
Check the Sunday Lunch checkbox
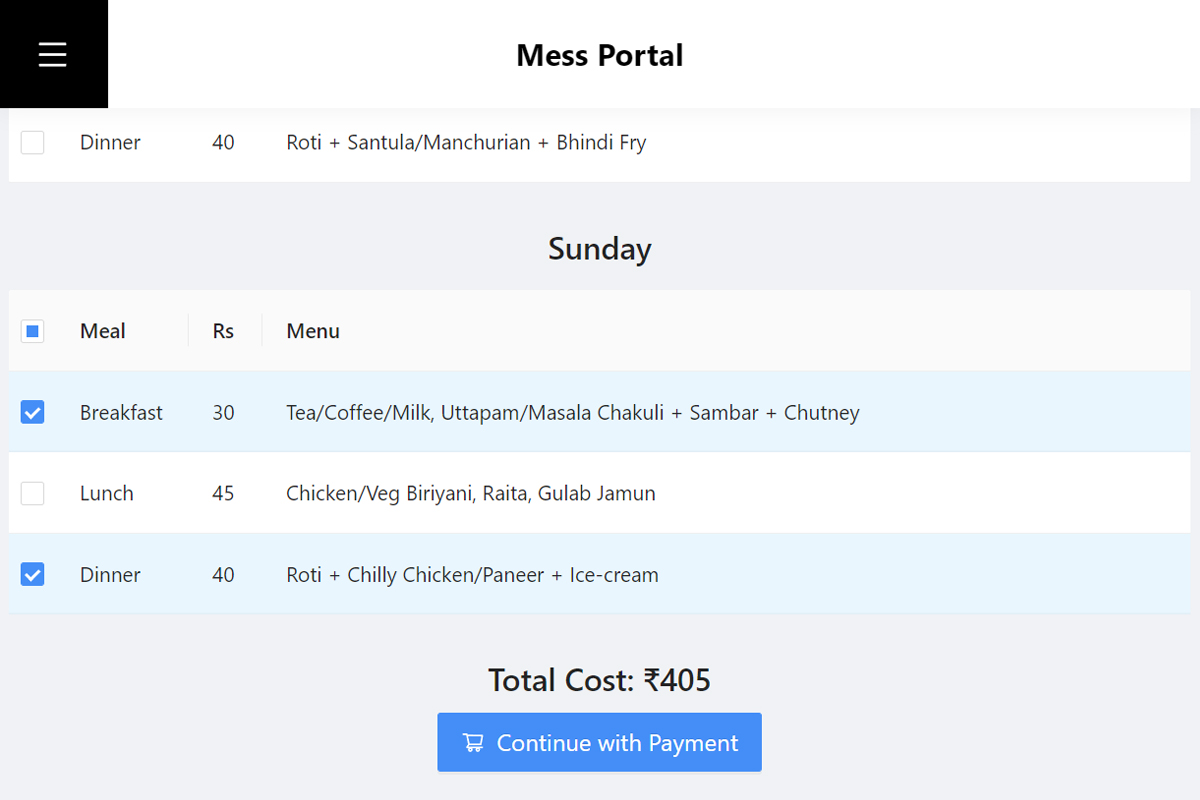pyautogui.click(x=33, y=493)
